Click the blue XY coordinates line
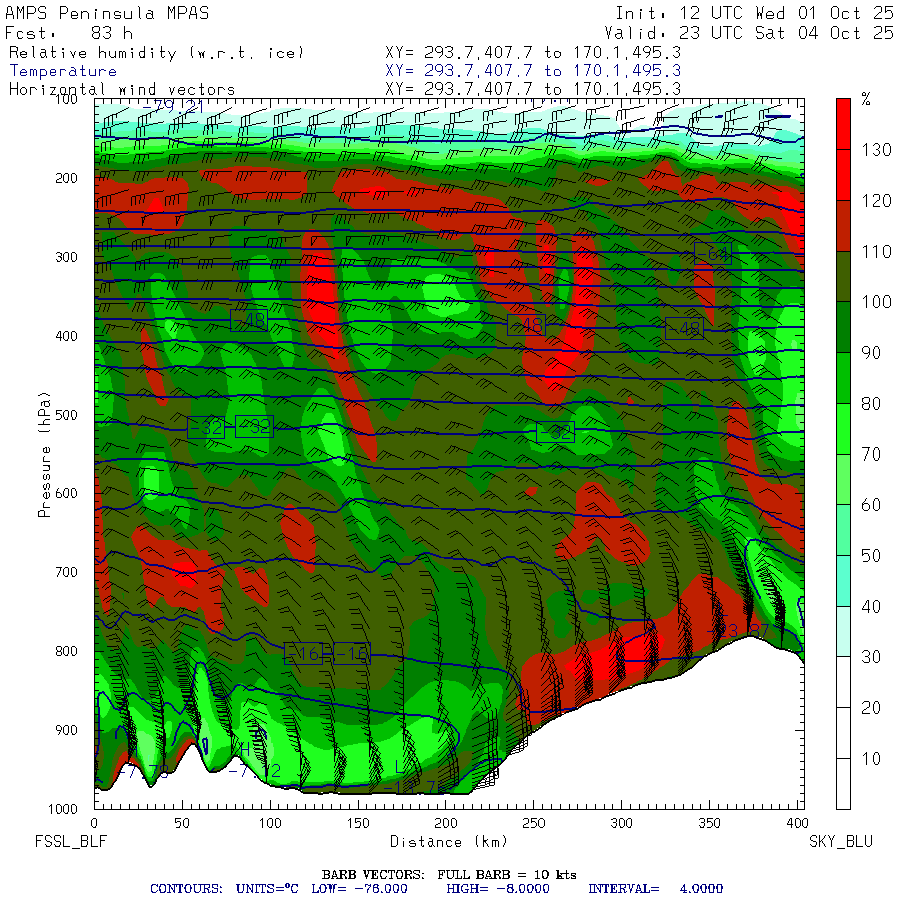The width and height of the screenshot is (900, 900). [533, 71]
